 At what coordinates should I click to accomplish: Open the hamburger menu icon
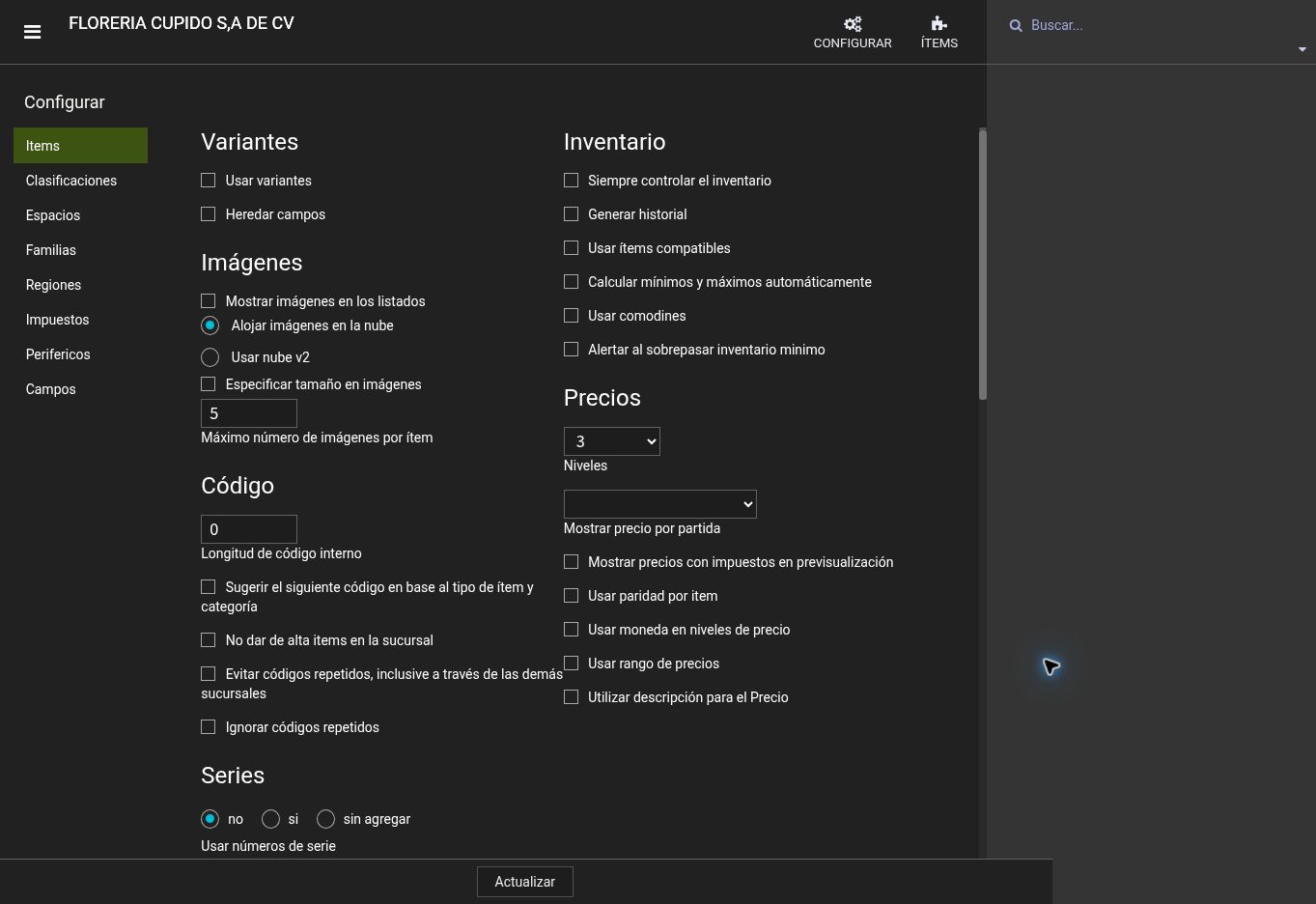click(x=32, y=32)
